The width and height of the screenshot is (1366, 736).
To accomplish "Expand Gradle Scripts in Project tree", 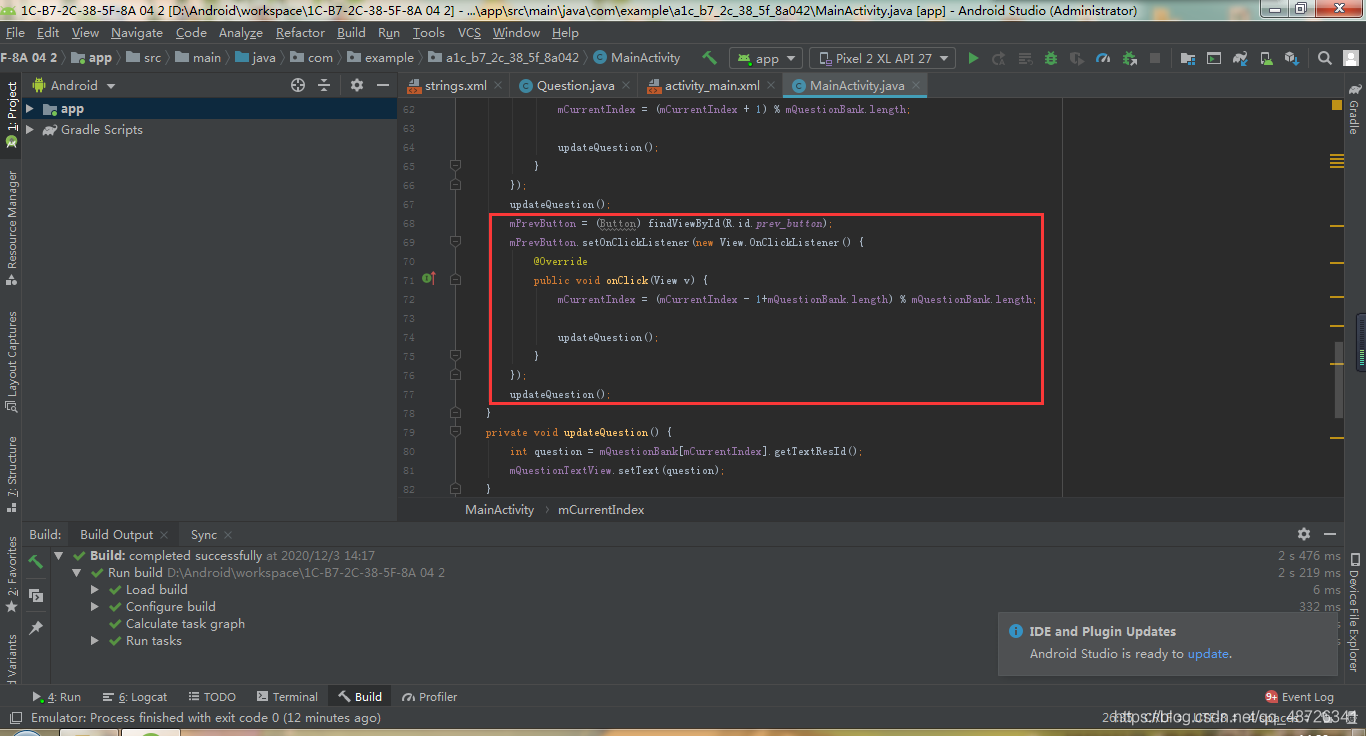I will click(x=30, y=130).
